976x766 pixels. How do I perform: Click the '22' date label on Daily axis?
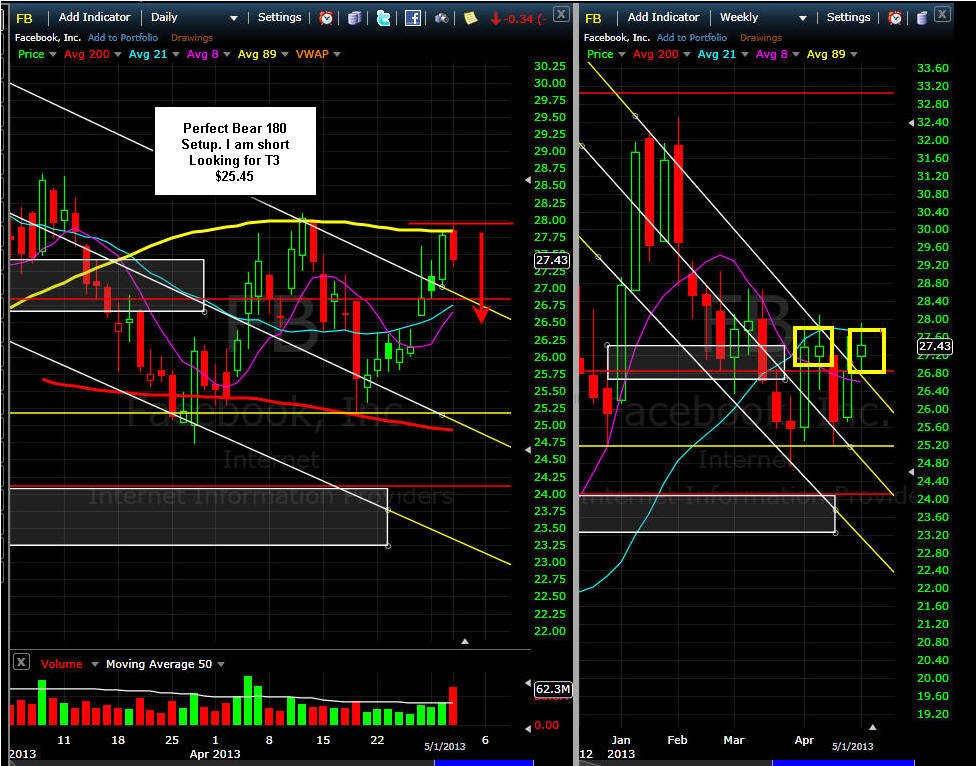point(377,740)
